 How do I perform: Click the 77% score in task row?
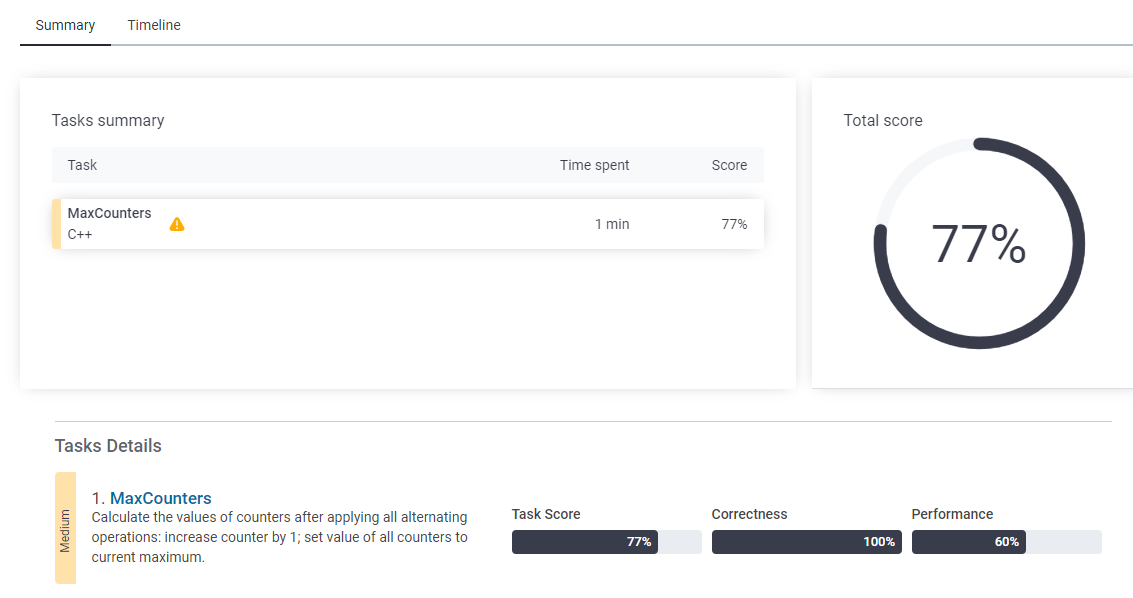pyautogui.click(x=734, y=225)
